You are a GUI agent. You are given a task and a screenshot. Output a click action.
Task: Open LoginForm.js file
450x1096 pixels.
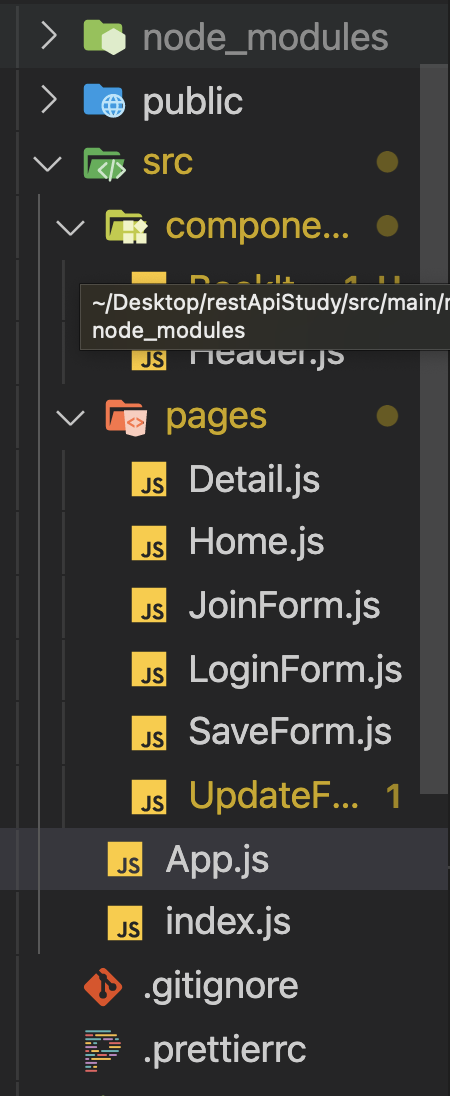pyautogui.click(x=296, y=670)
